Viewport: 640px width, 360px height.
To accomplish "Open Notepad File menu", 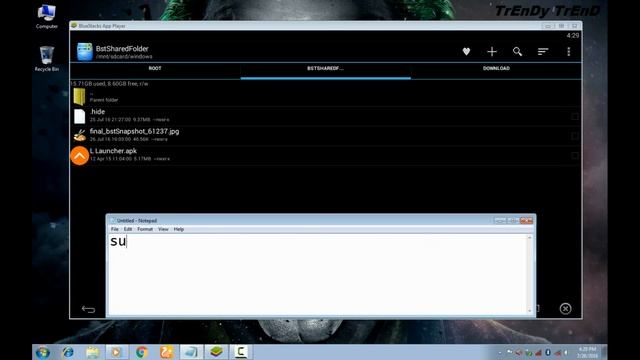I will click(x=115, y=229).
